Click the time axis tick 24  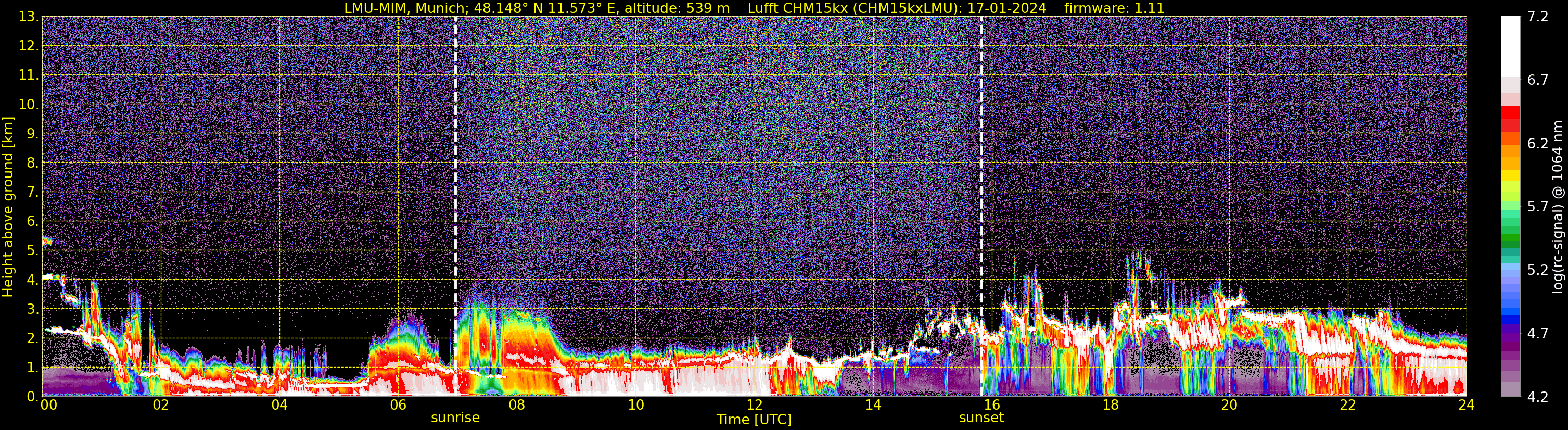(1467, 405)
